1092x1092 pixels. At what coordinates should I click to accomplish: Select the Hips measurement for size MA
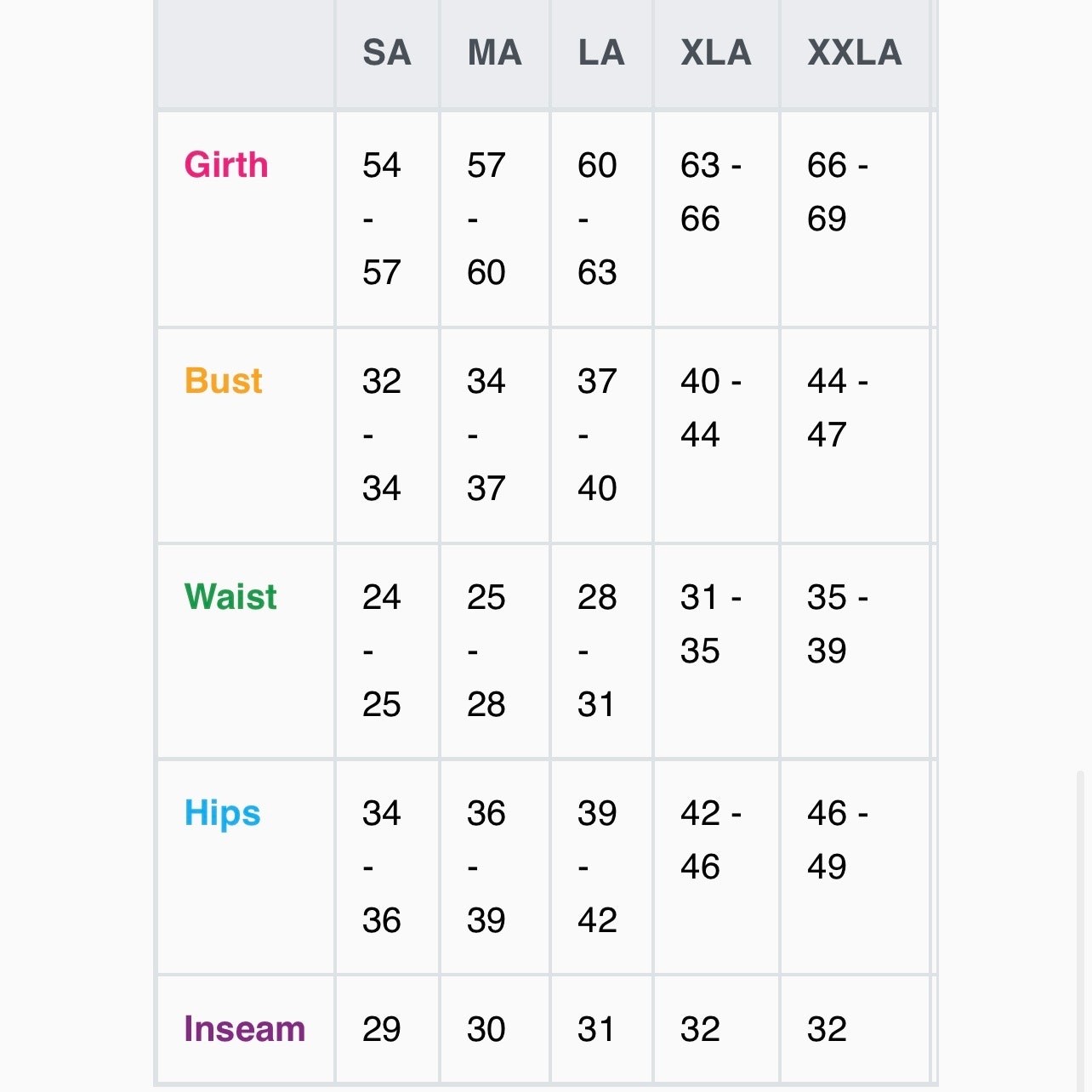click(x=486, y=867)
